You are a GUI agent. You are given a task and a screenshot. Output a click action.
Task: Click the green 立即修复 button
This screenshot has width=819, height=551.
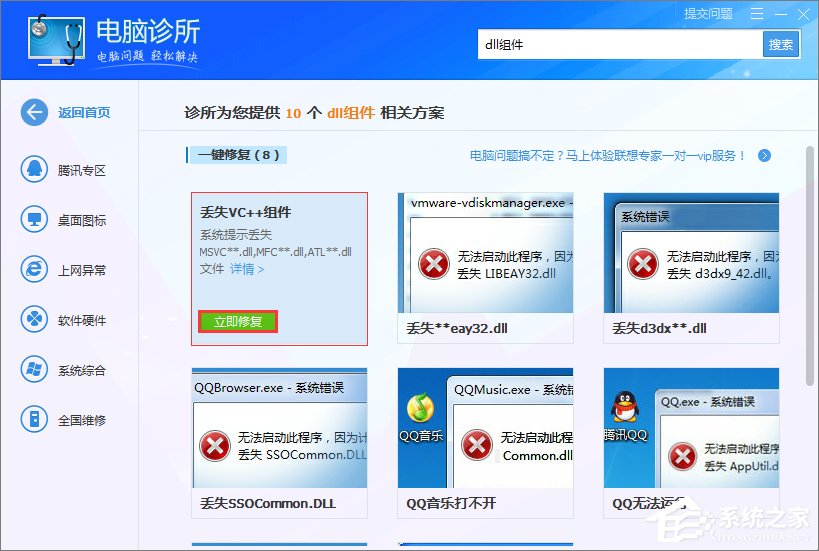click(x=238, y=321)
